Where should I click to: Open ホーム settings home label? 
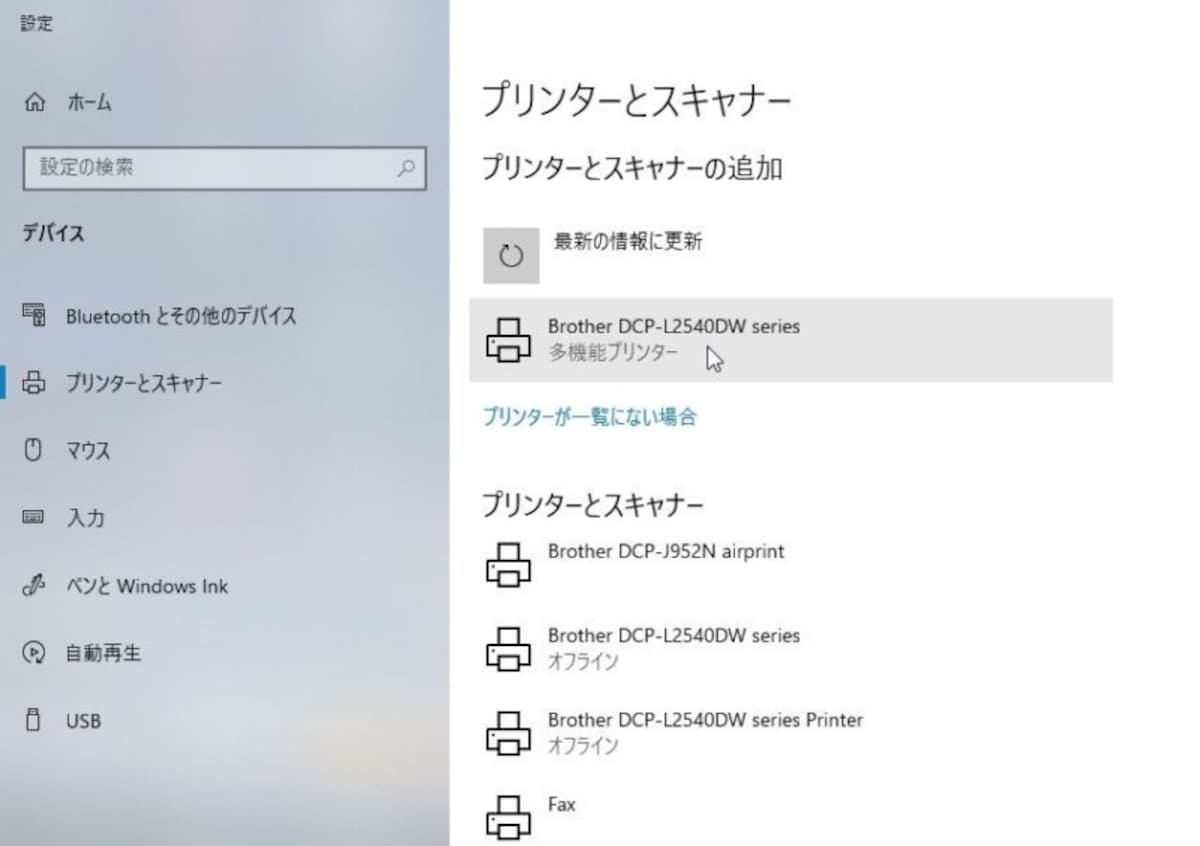89,102
